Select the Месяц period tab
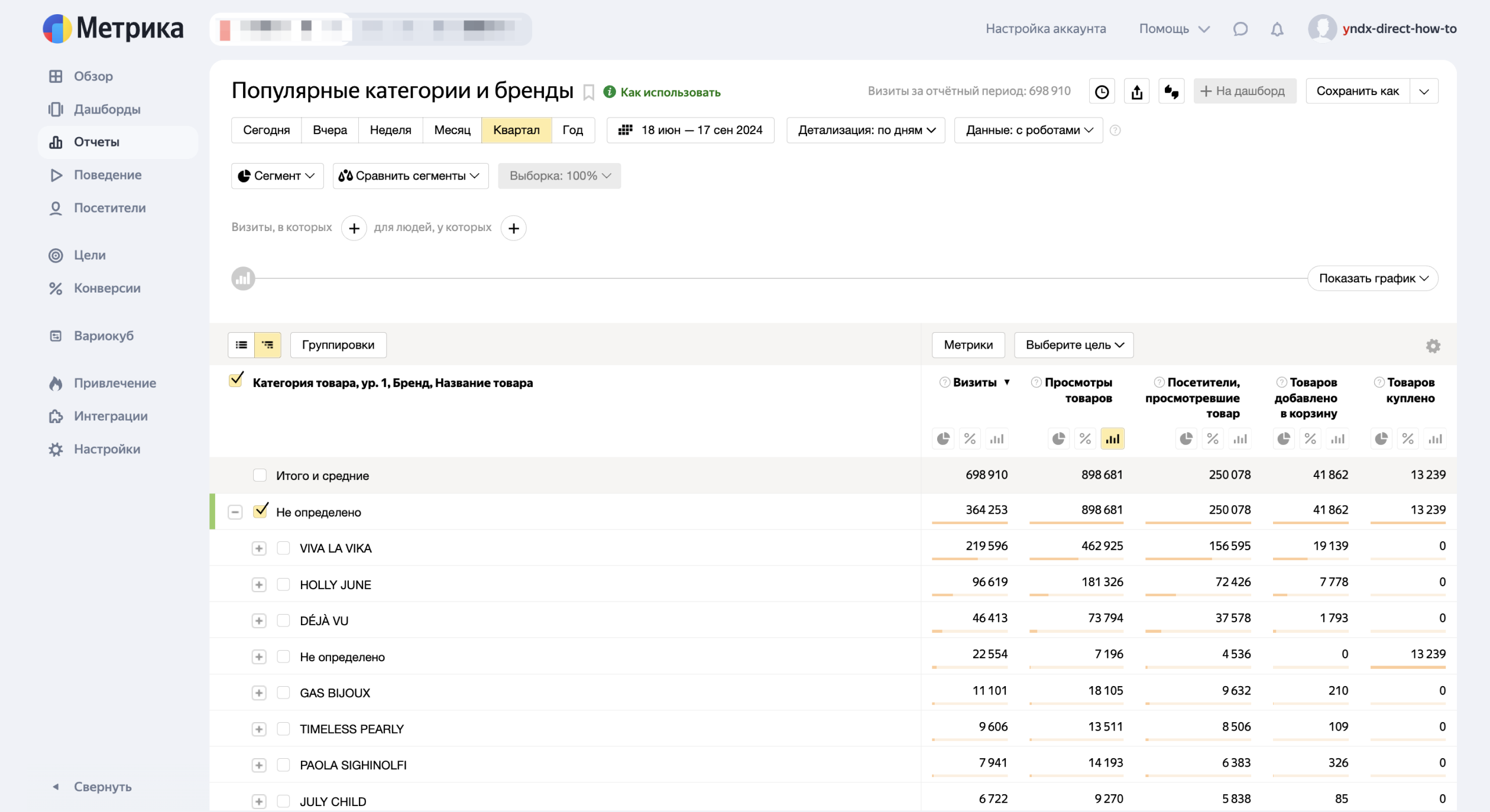This screenshot has height=812, width=1490. point(452,130)
